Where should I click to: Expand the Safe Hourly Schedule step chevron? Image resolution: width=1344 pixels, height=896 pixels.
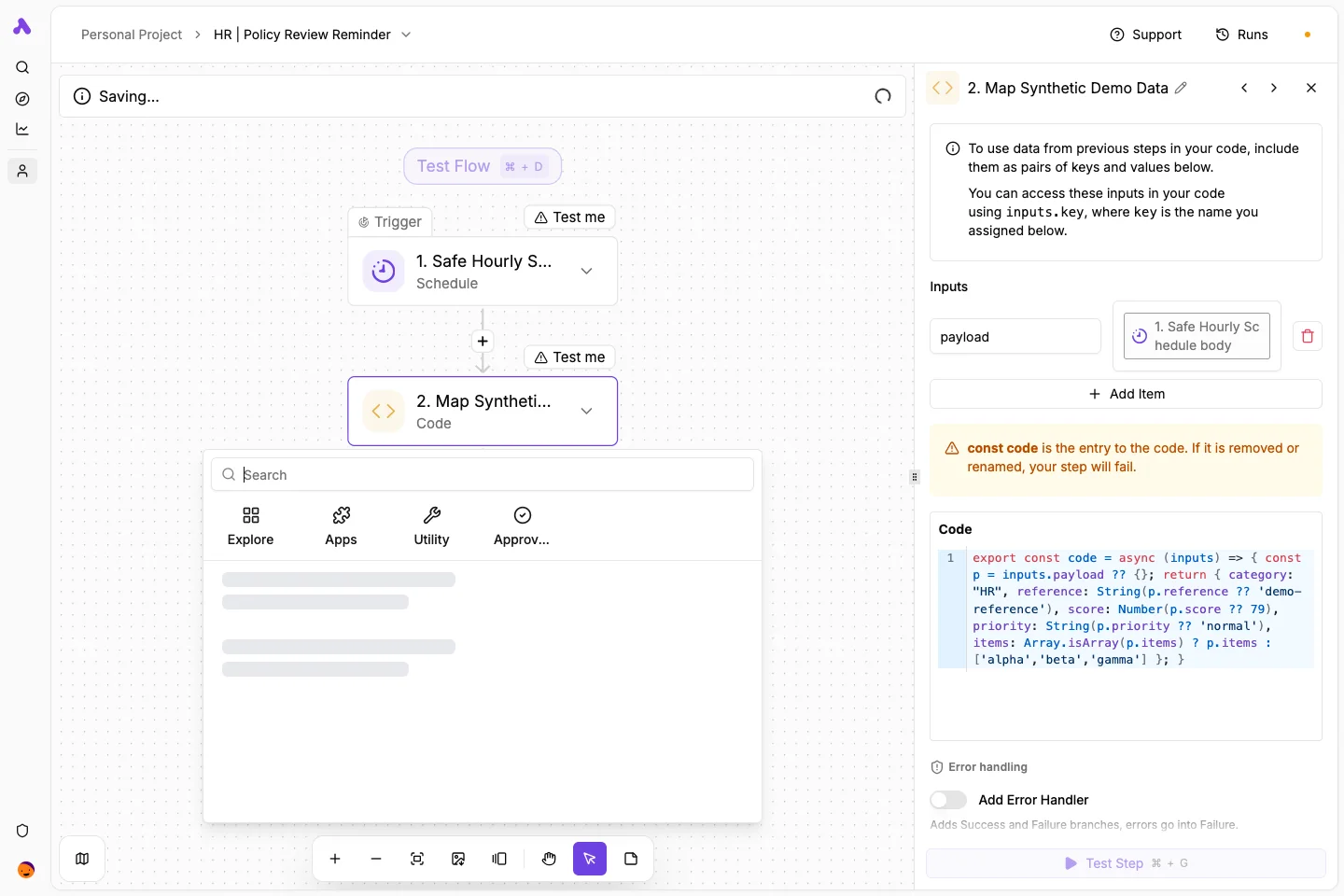click(586, 272)
